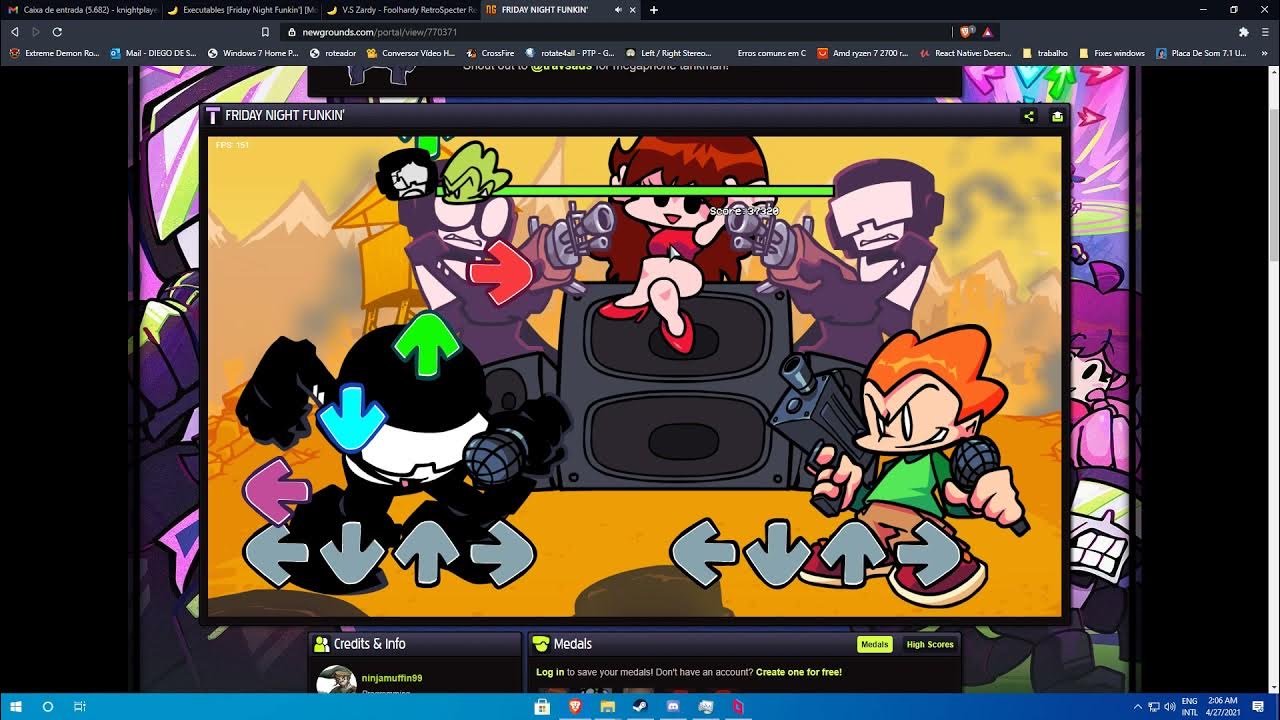Open Task View in taskbar
Image resolution: width=1280 pixels, height=720 pixels.
click(x=80, y=706)
